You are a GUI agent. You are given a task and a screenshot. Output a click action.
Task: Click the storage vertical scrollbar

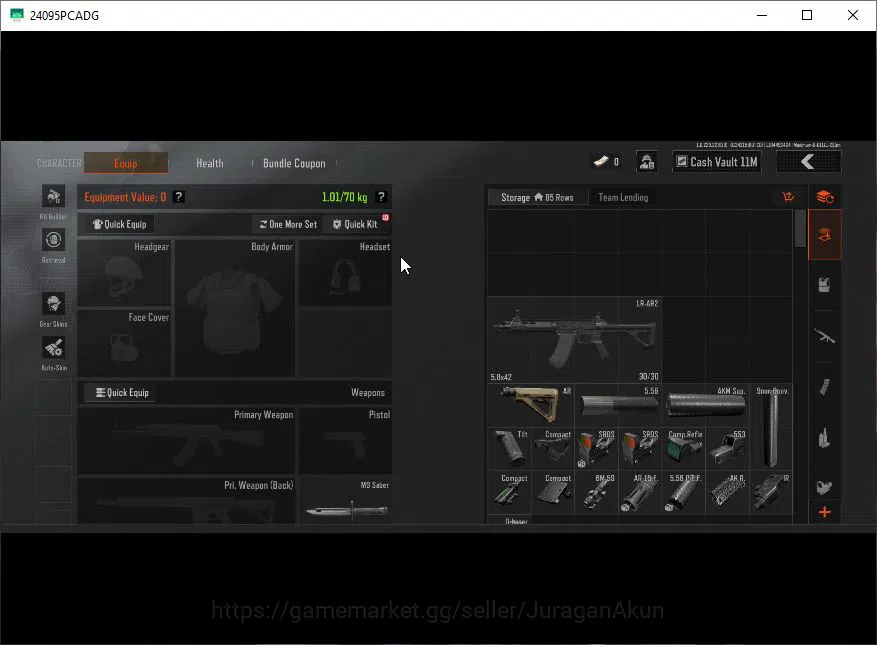[800, 366]
